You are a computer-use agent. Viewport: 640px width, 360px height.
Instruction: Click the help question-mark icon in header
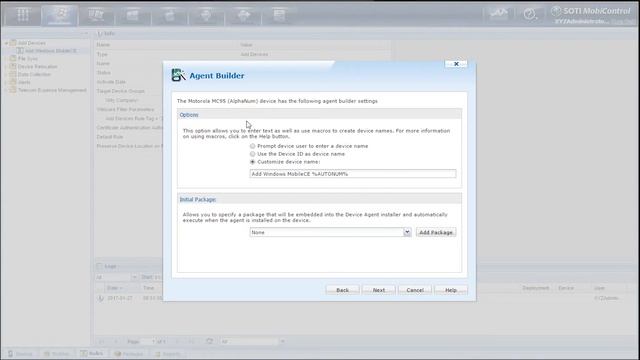(x=529, y=15)
